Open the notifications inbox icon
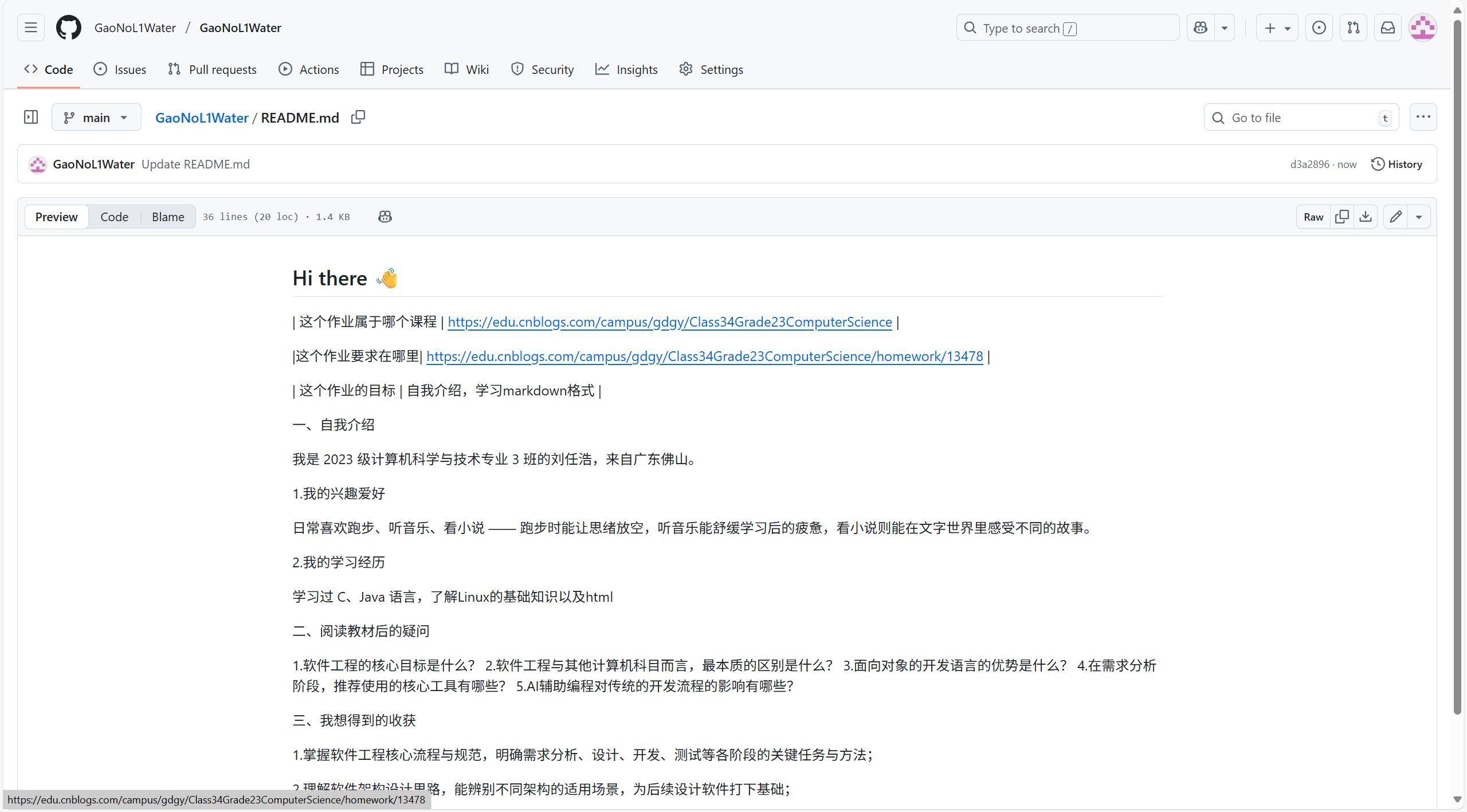Image resolution: width=1467 pixels, height=812 pixels. [x=1387, y=27]
